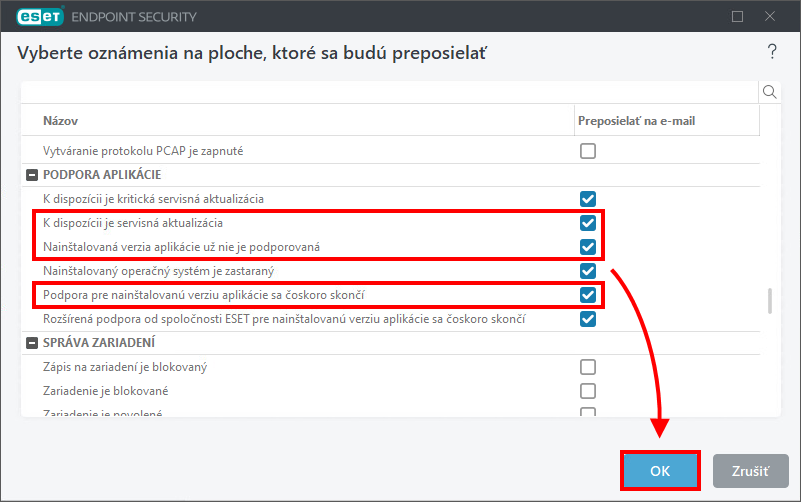Click the search magnifier icon
The height and width of the screenshot is (502, 801).
(769, 92)
